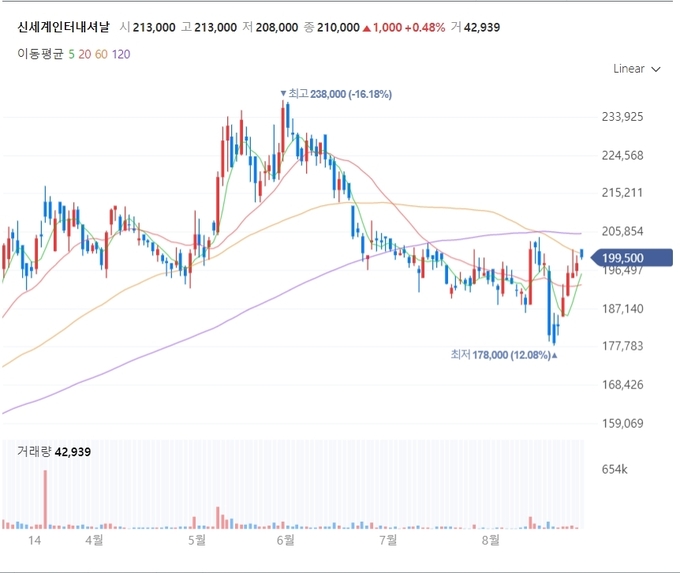Click the current price tag 199,500

632,258
